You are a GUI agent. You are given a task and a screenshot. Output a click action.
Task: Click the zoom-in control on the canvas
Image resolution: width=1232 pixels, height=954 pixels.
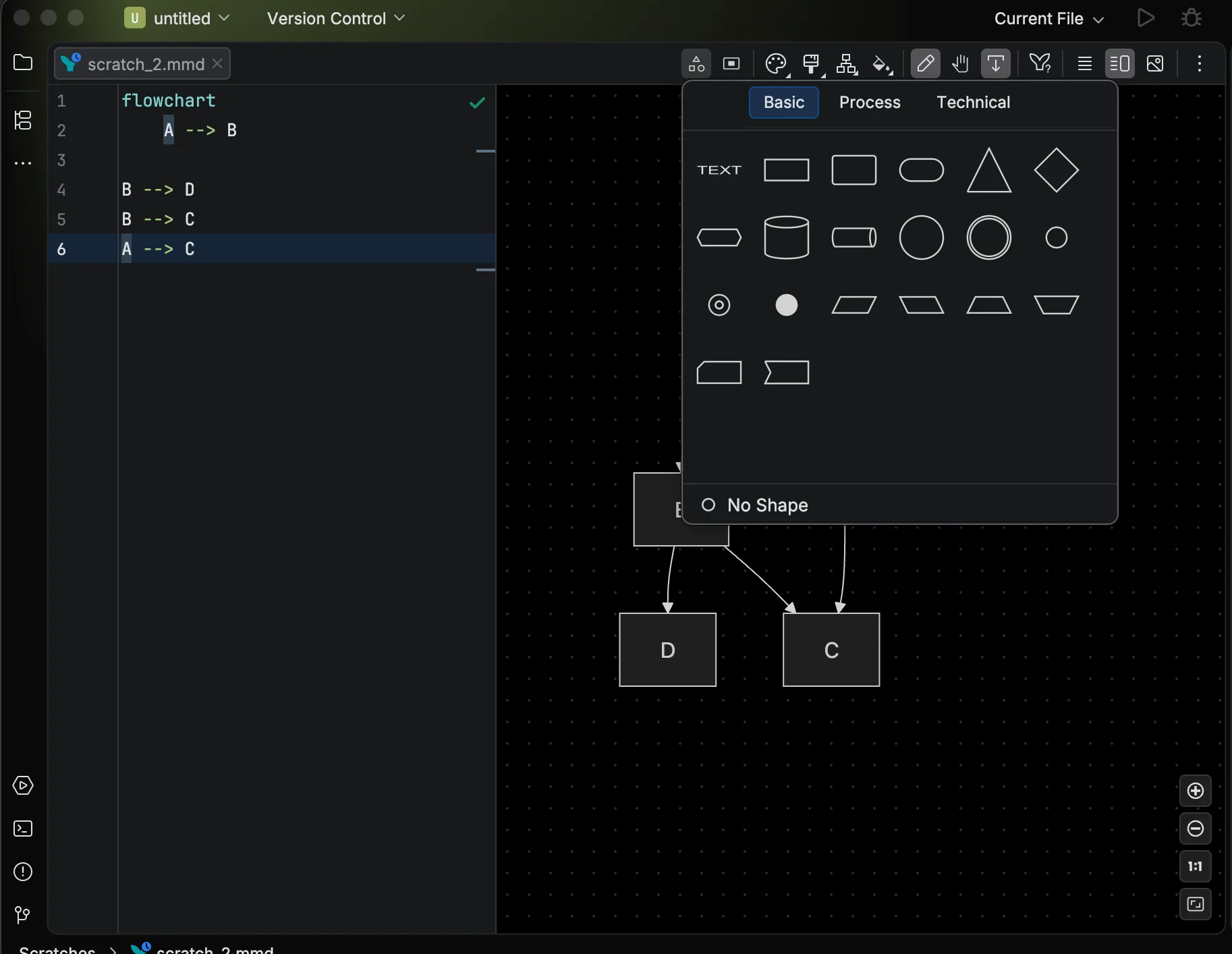[x=1196, y=791]
